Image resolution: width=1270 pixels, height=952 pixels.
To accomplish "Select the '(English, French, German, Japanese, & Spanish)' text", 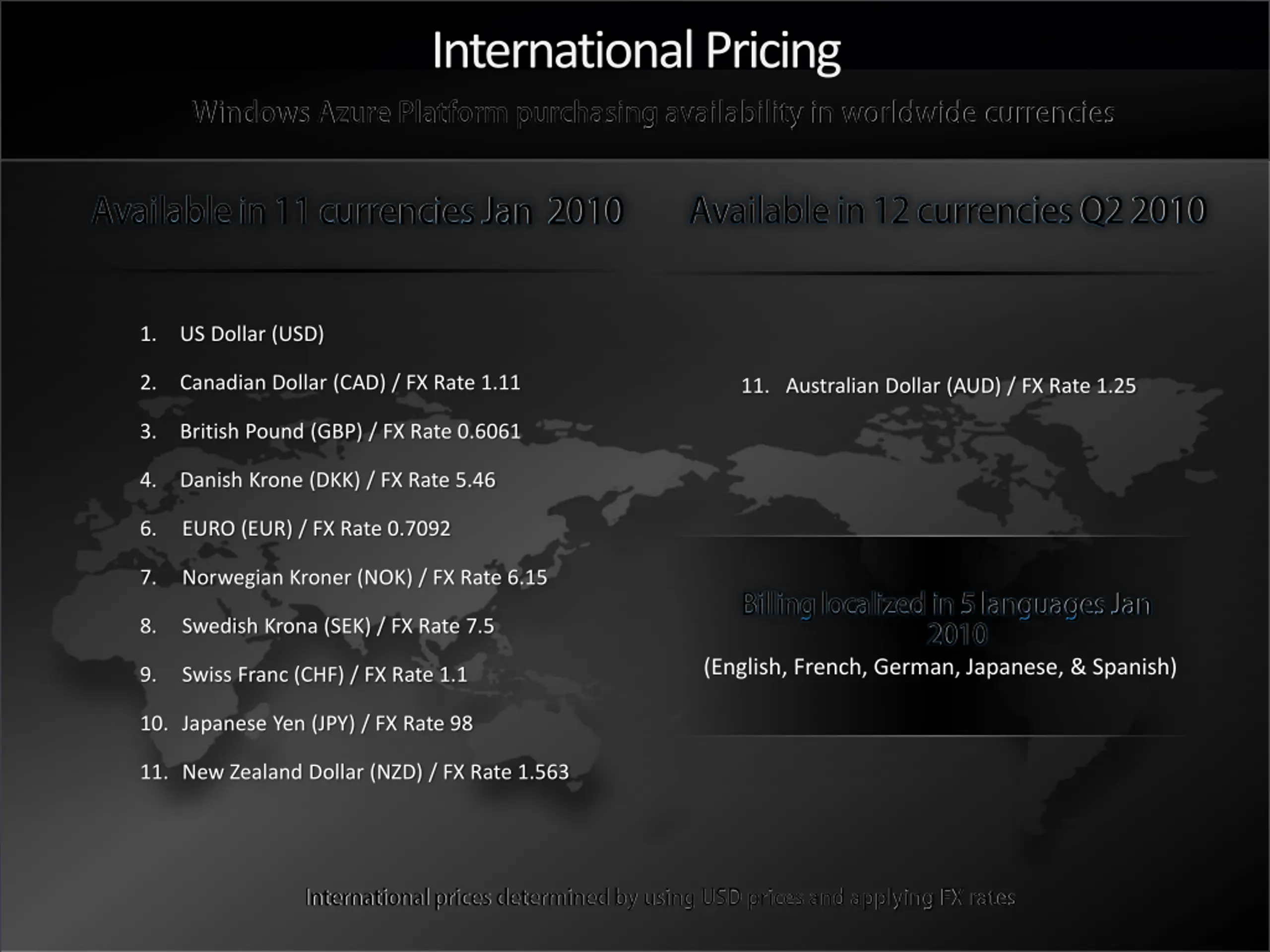I will [941, 667].
